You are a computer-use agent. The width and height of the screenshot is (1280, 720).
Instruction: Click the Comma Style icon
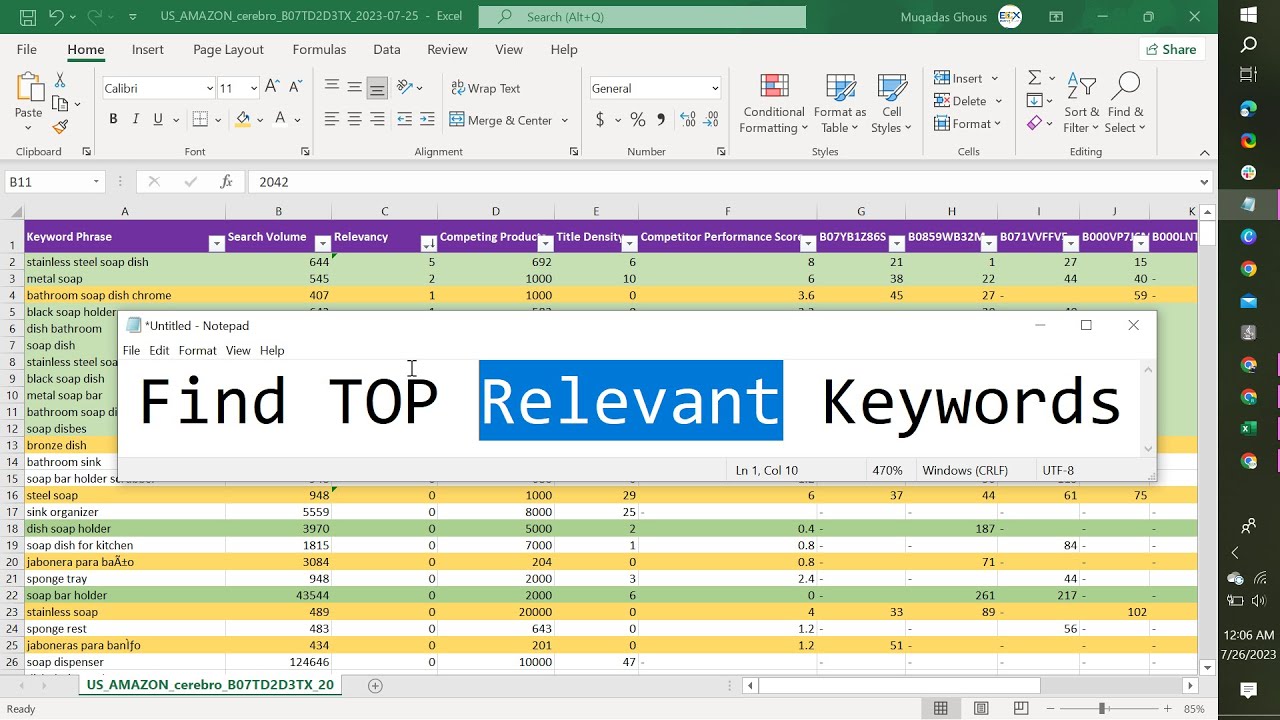(660, 120)
